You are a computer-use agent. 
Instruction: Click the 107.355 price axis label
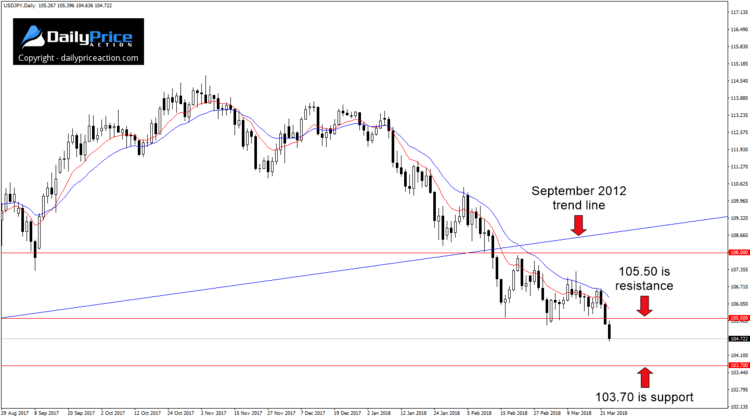(x=739, y=270)
